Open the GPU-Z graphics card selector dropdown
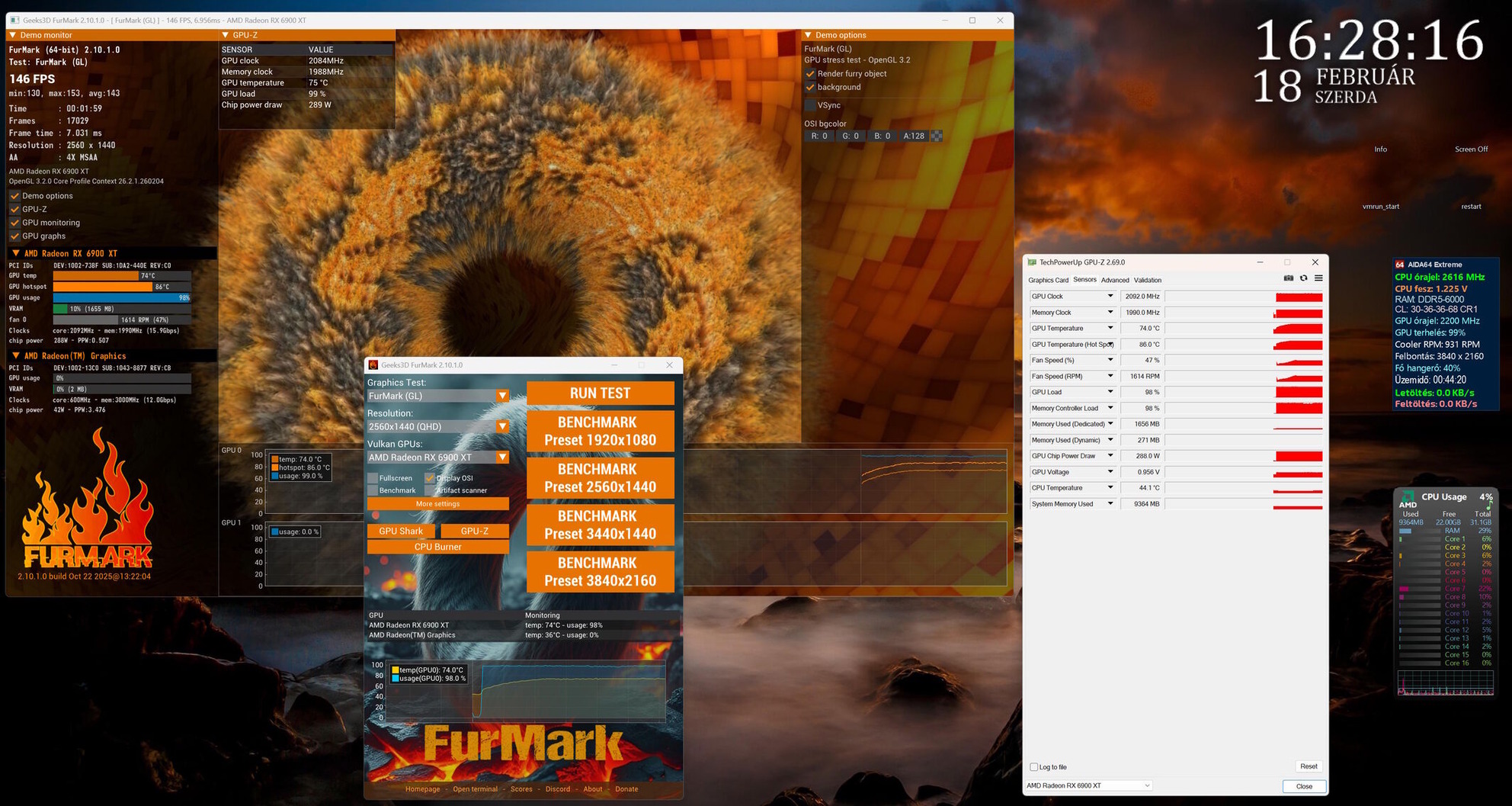The height and width of the screenshot is (806, 1512). [1088, 785]
